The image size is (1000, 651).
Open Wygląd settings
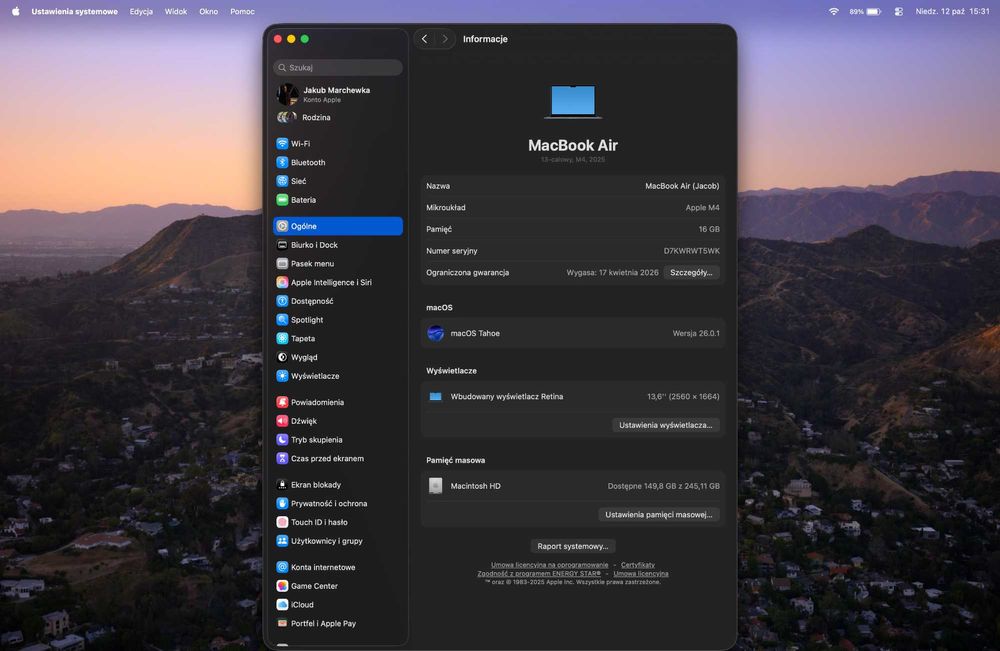337,357
